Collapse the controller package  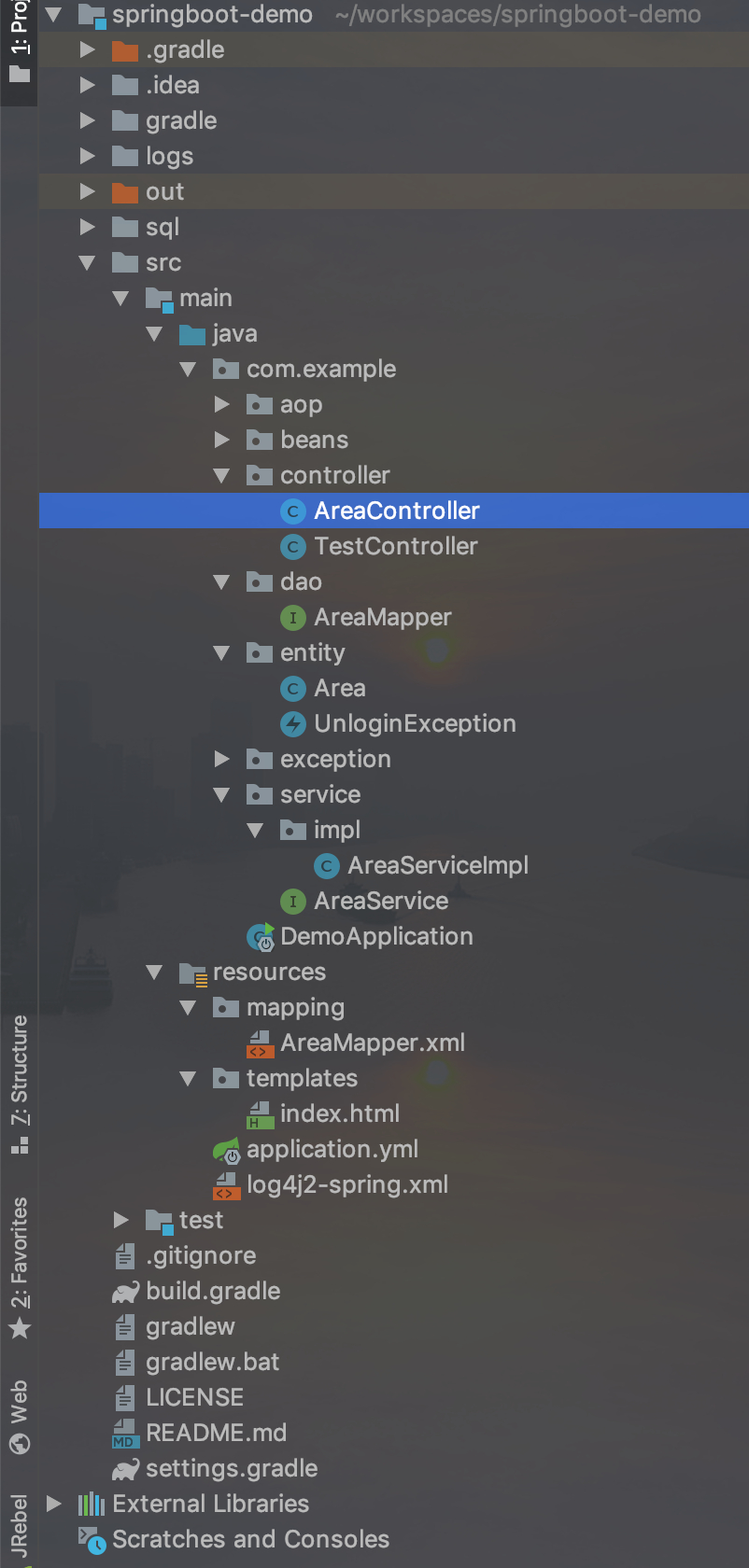pos(221,476)
